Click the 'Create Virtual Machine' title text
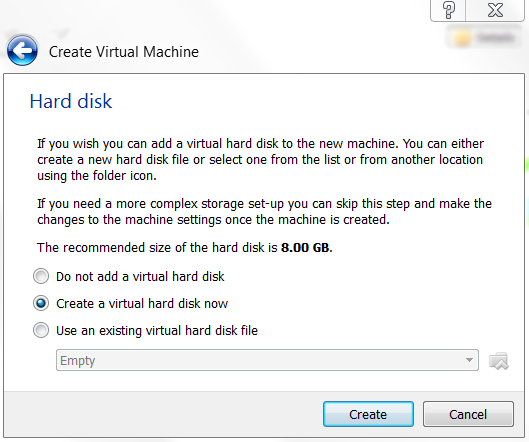 (124, 52)
